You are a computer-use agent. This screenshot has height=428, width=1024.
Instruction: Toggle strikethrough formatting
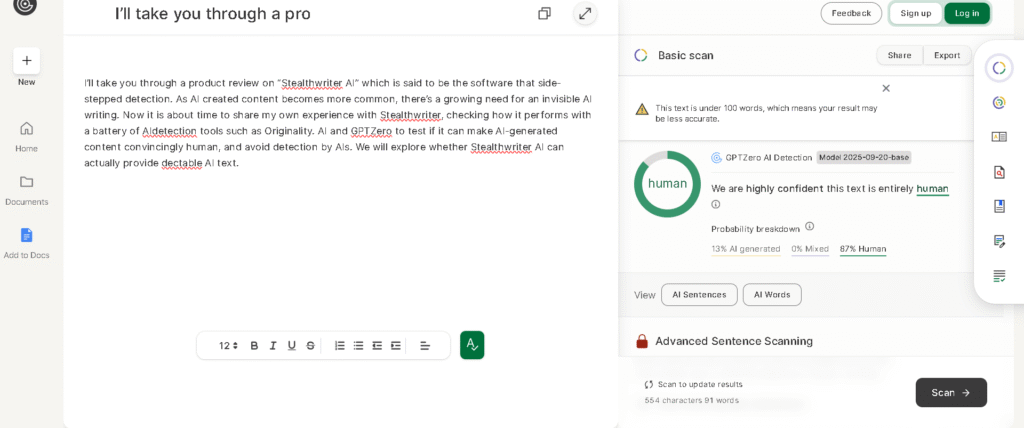click(310, 346)
